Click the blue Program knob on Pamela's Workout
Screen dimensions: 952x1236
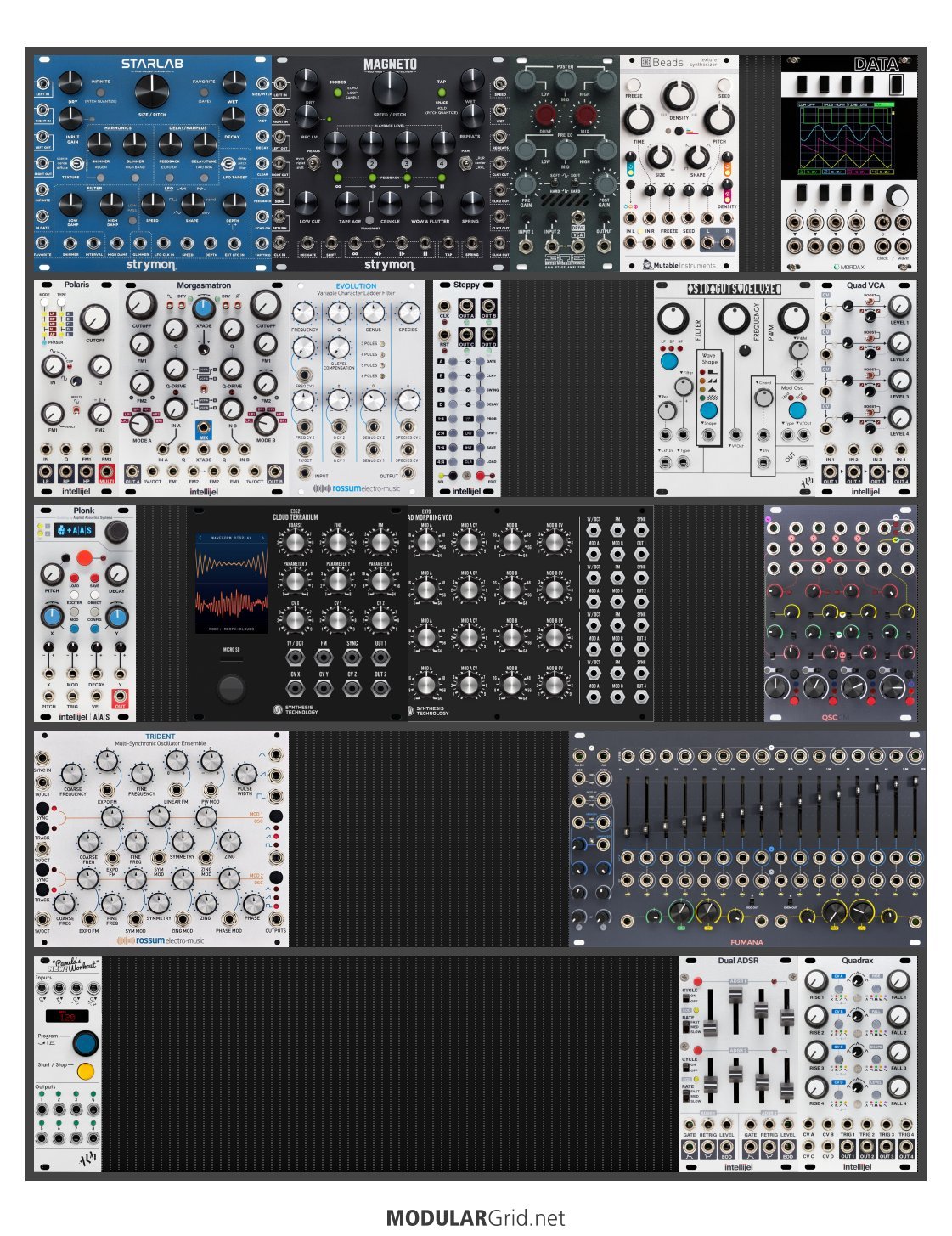[x=85, y=1041]
